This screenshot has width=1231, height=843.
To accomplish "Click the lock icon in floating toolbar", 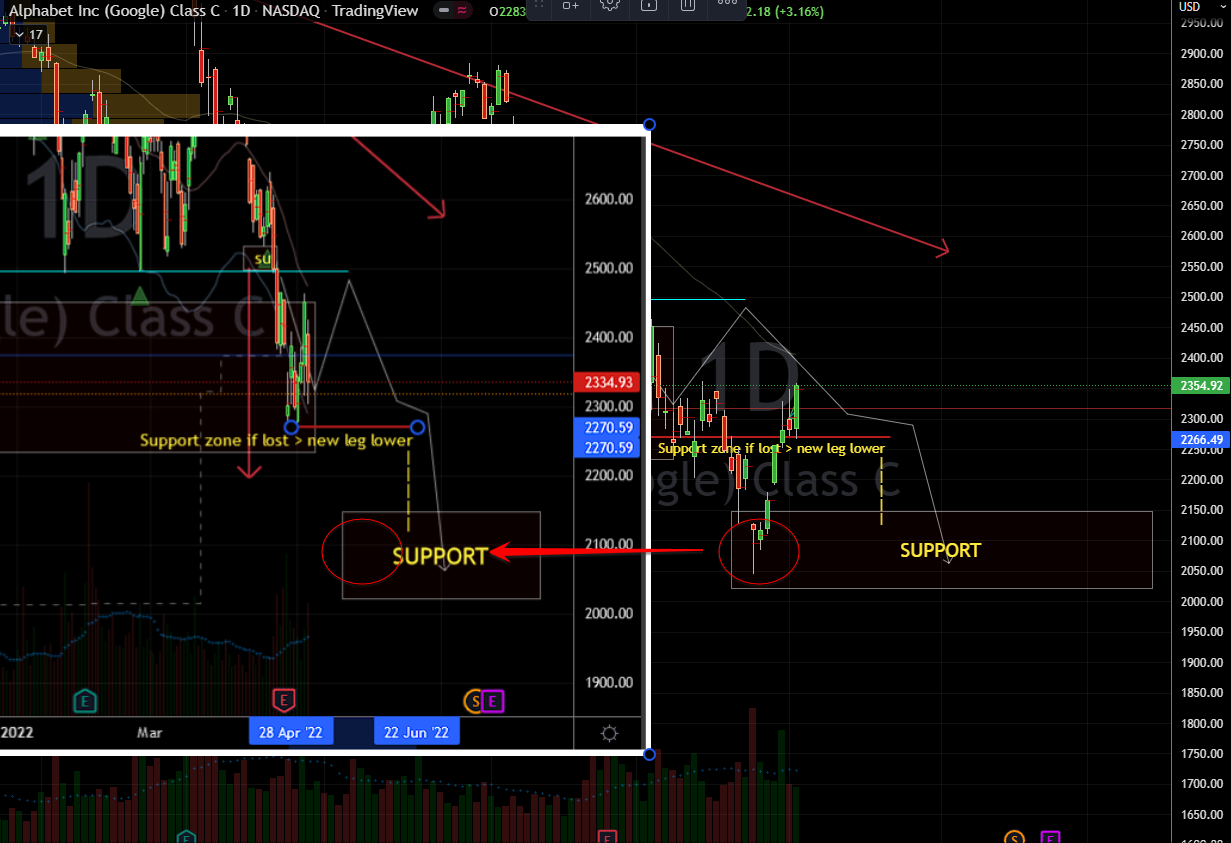I will click(x=648, y=4).
